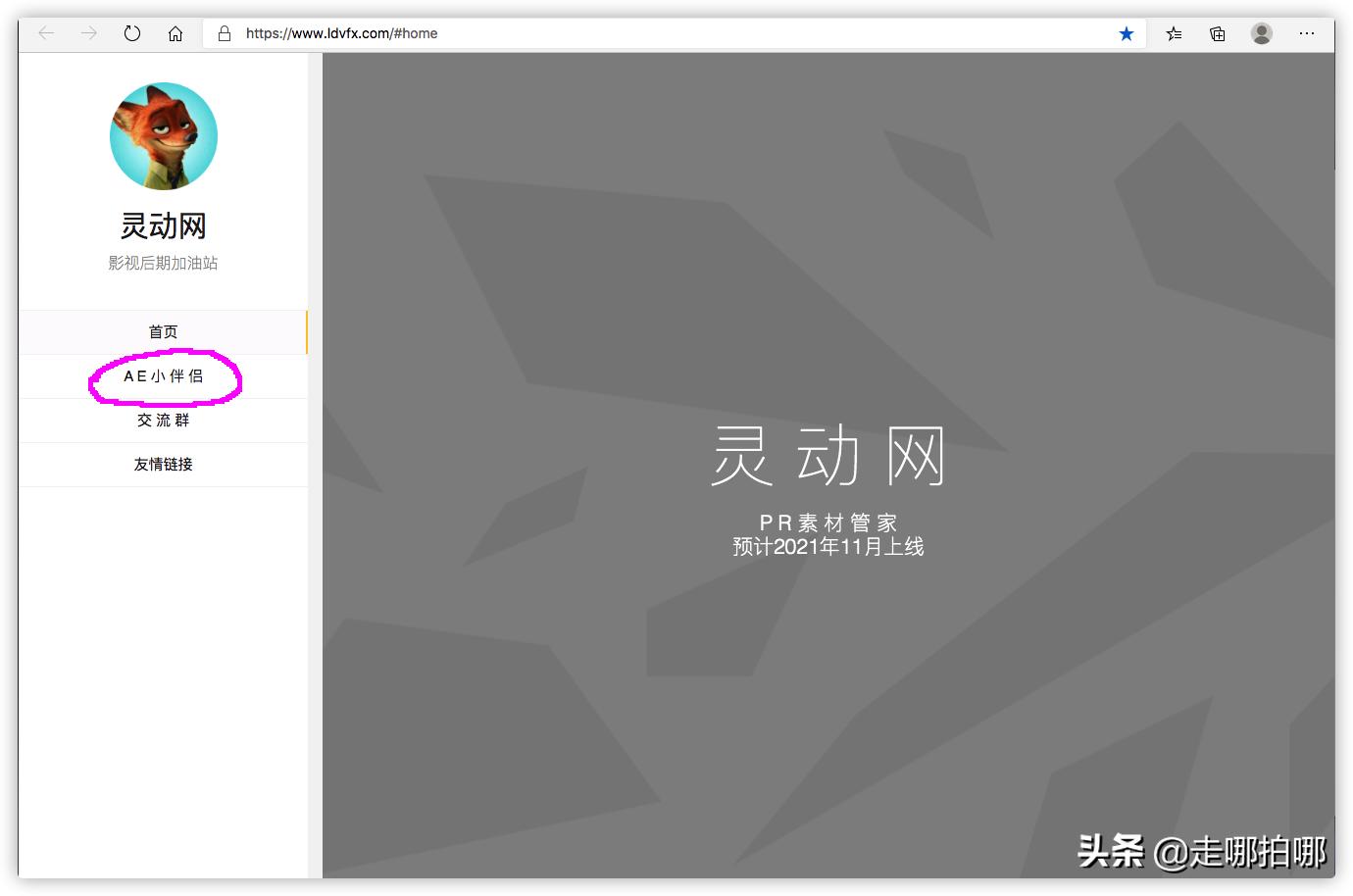The width and height of the screenshot is (1353, 896).
Task: Click the 灵动网 site title text
Action: pyautogui.click(x=163, y=225)
